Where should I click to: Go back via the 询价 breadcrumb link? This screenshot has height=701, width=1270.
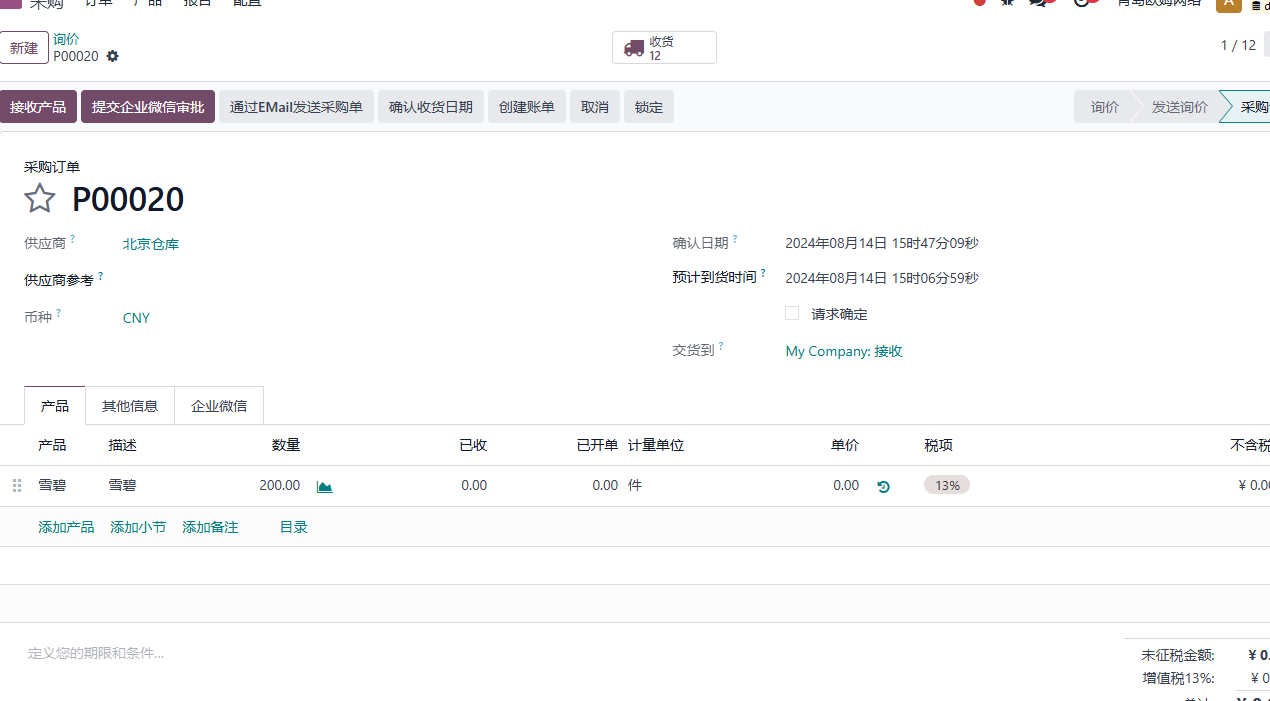coord(66,39)
